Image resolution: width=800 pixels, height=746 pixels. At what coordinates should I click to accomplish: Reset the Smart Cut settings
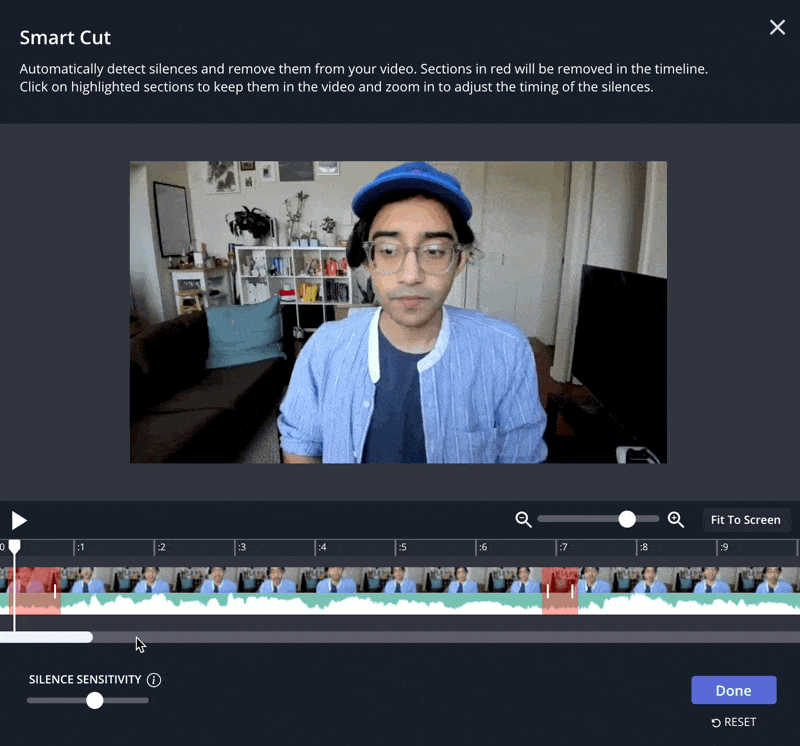[733, 722]
